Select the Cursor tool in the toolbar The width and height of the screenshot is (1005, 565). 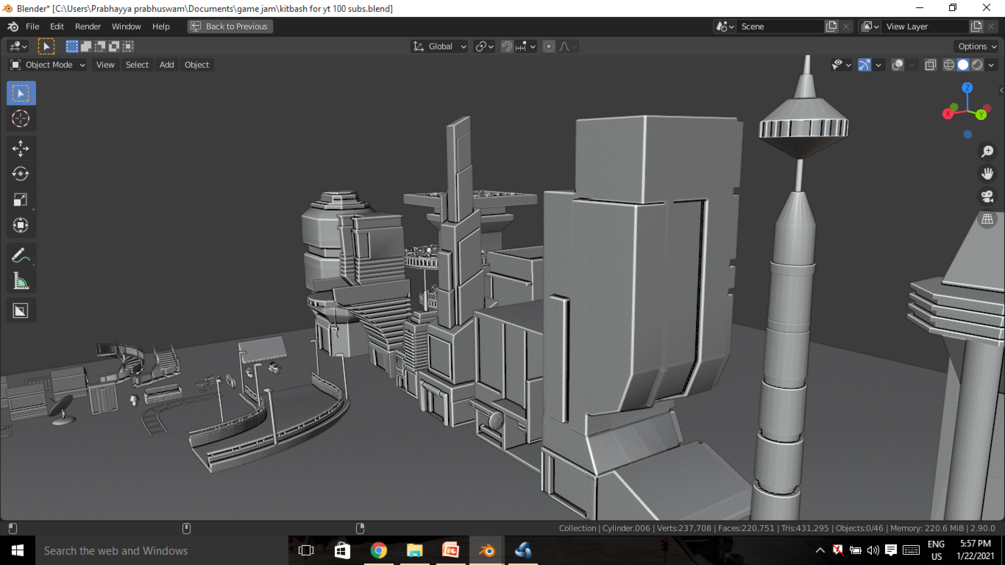tap(20, 119)
